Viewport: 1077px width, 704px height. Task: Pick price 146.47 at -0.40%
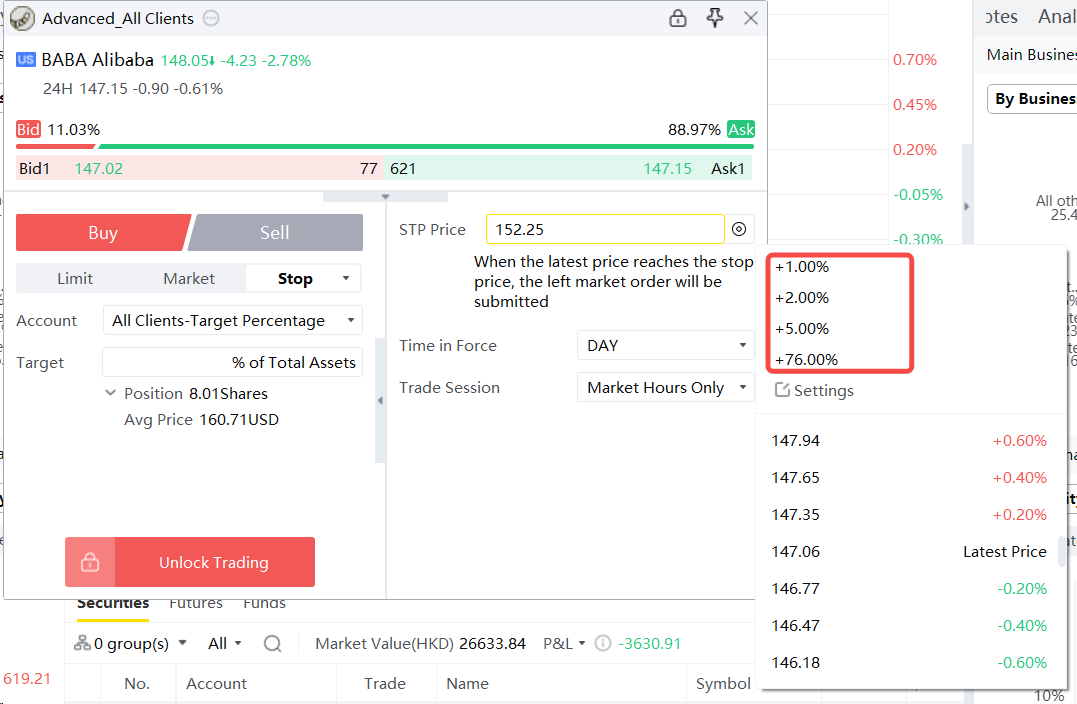coord(909,626)
